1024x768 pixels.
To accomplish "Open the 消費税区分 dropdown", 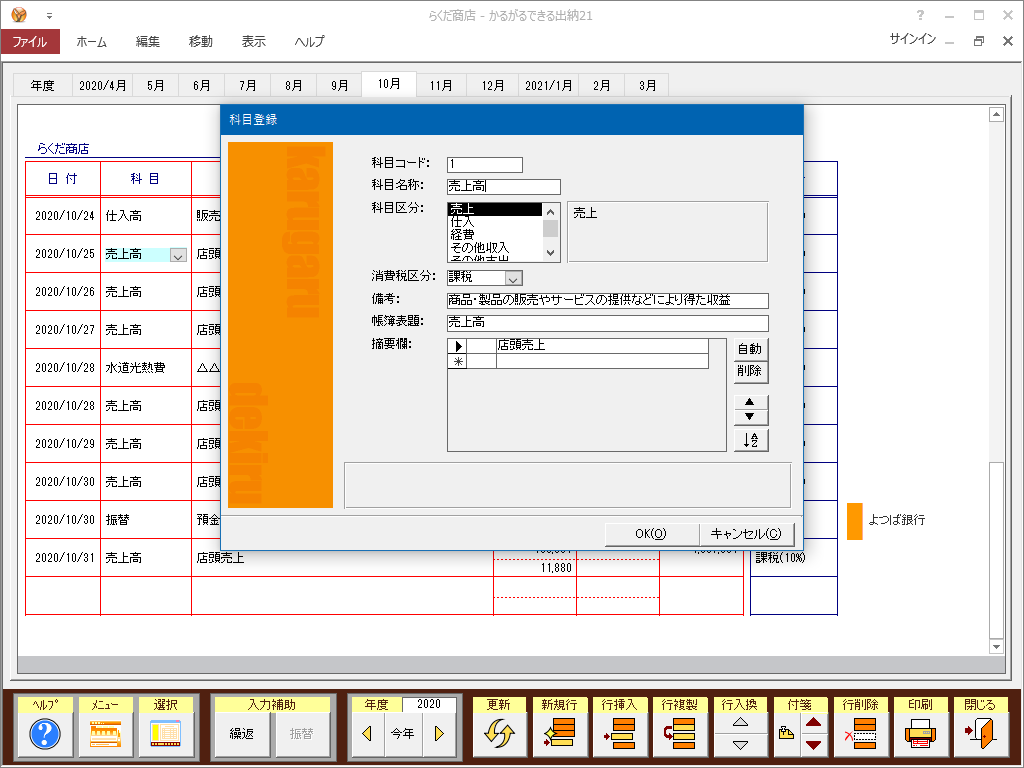I will (x=514, y=278).
